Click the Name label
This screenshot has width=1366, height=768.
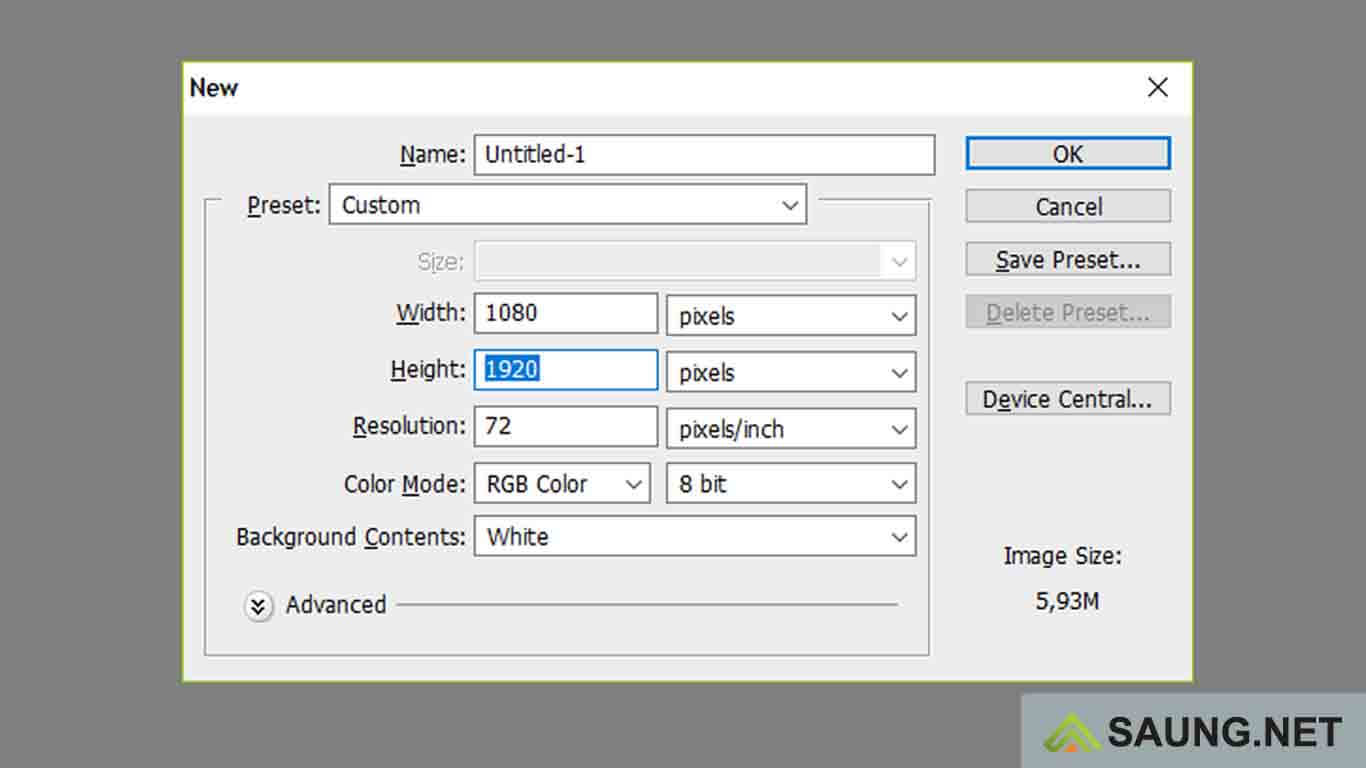point(433,155)
